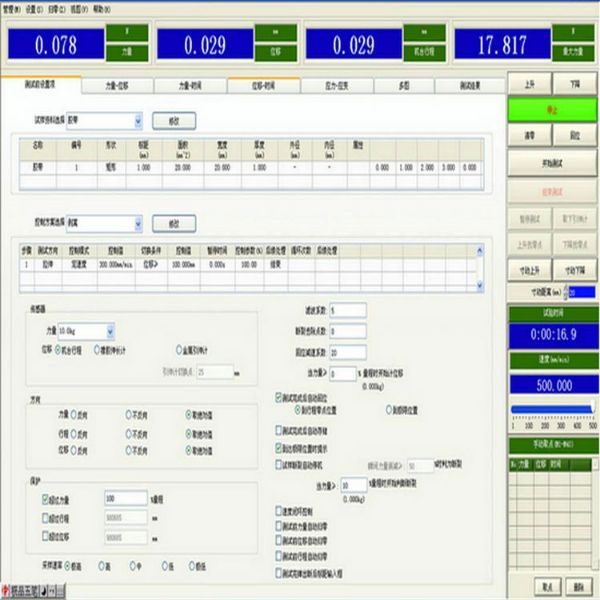Screen dimensions: 600x600
Task: Enable the 超过行程 protection checkbox
Action: (x=46, y=517)
